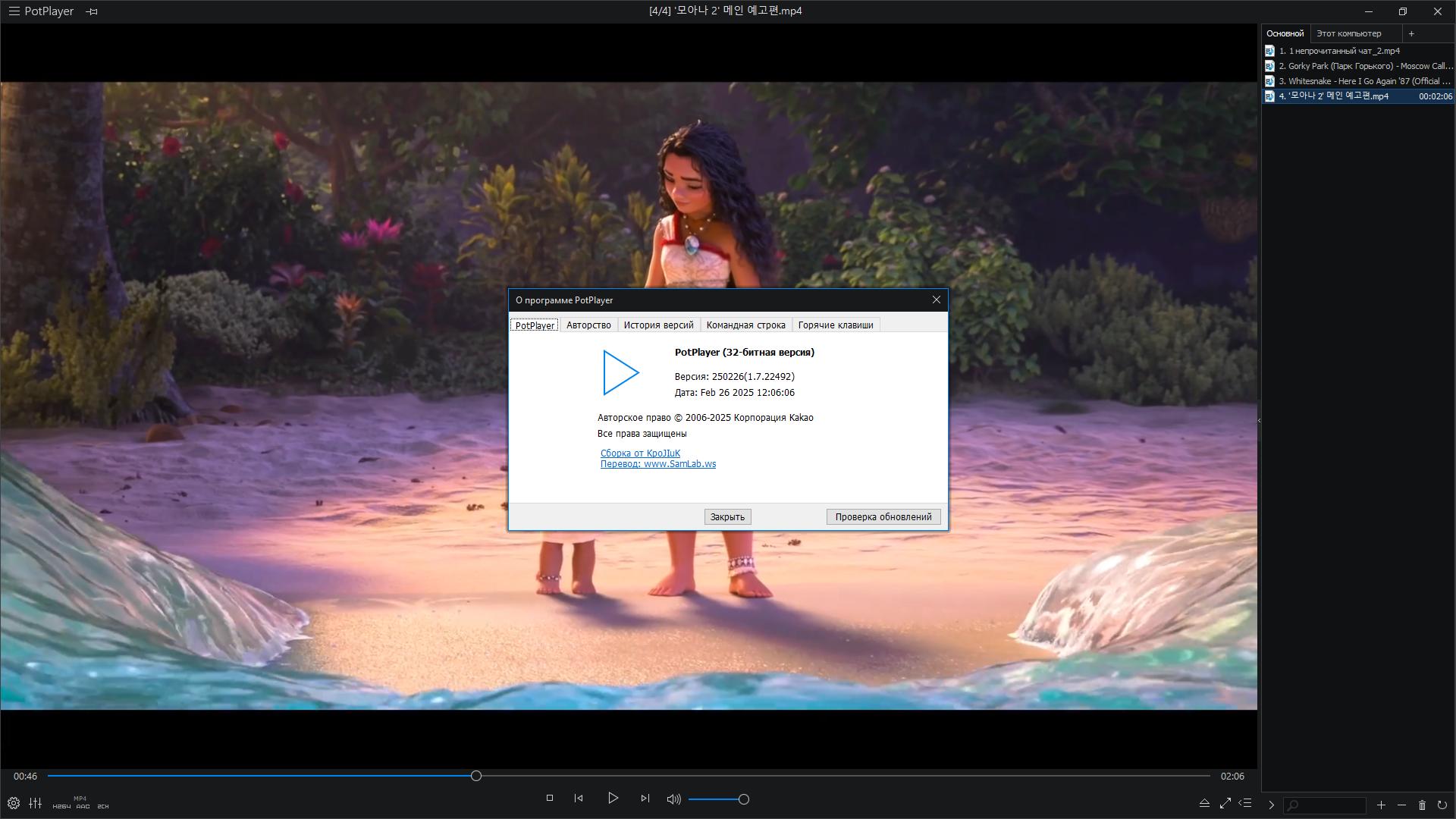
Task: Open the equalizer control panel icon
Action: [x=36, y=803]
